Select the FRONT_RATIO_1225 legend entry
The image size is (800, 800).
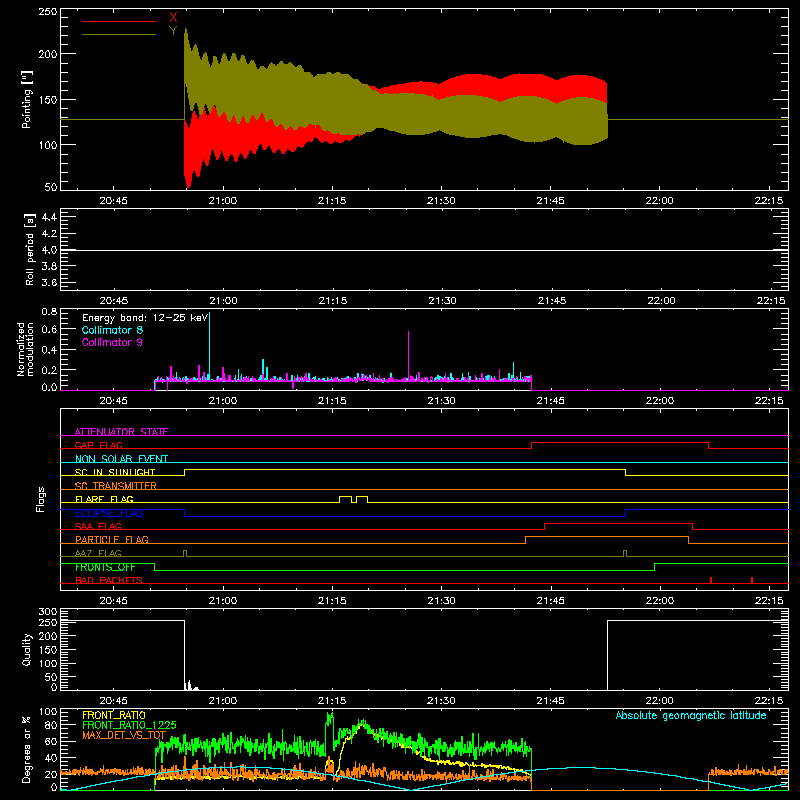tap(129, 725)
